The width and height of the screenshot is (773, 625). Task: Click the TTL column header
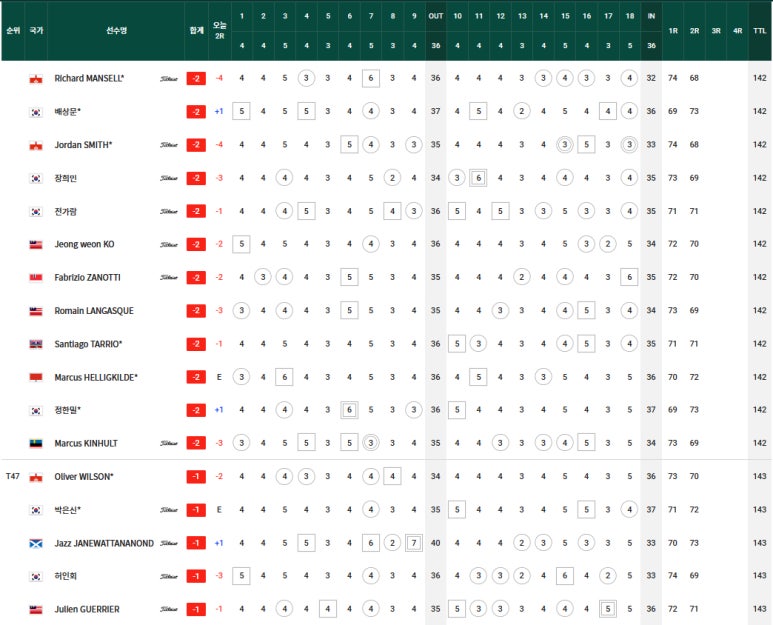[x=760, y=31]
